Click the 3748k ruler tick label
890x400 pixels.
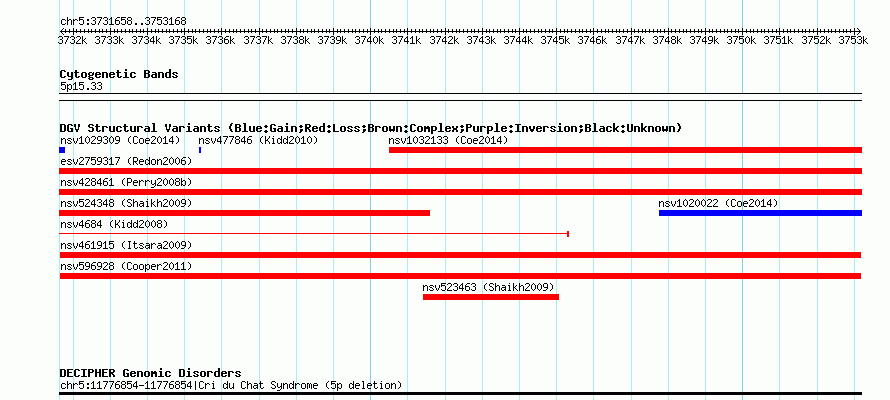coord(668,40)
